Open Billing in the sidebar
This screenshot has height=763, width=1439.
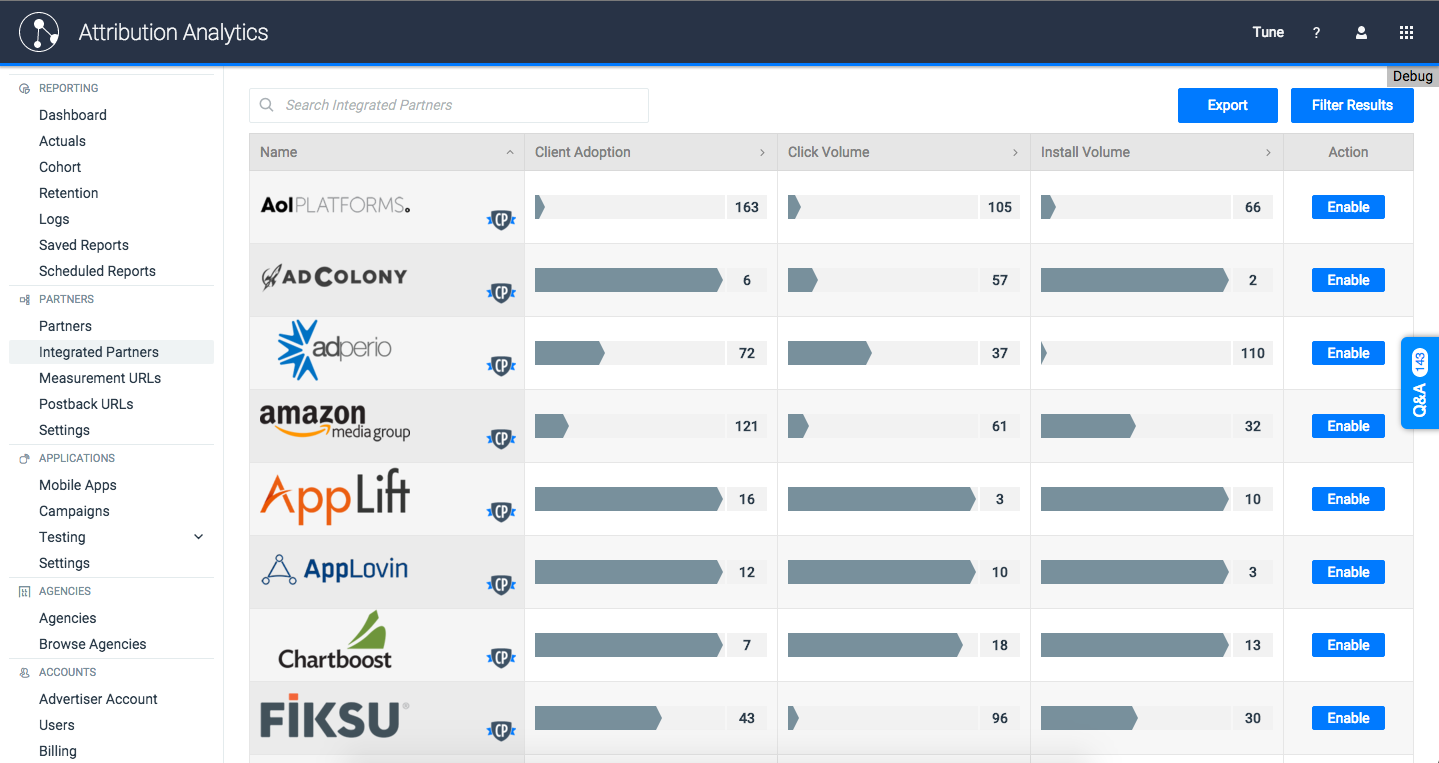tap(58, 751)
